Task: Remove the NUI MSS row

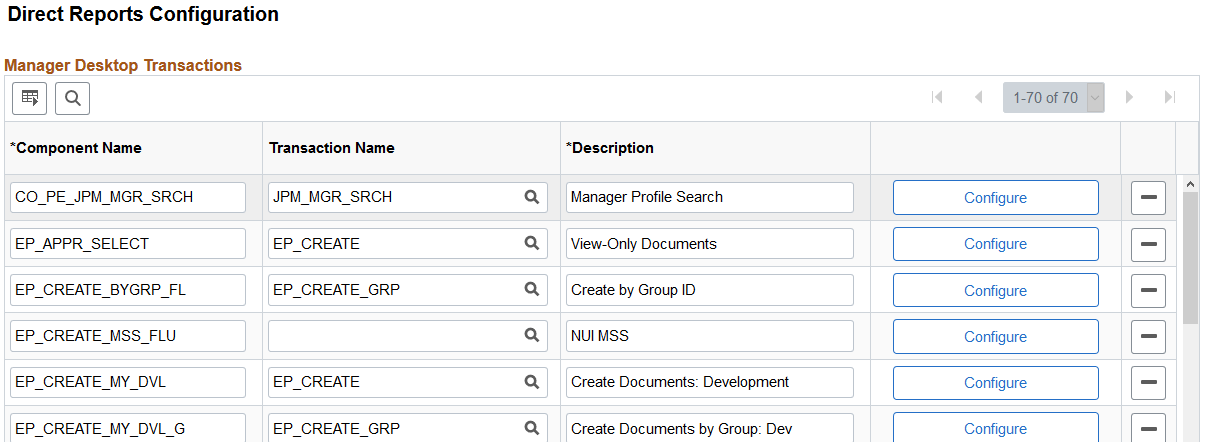Action: [1148, 336]
